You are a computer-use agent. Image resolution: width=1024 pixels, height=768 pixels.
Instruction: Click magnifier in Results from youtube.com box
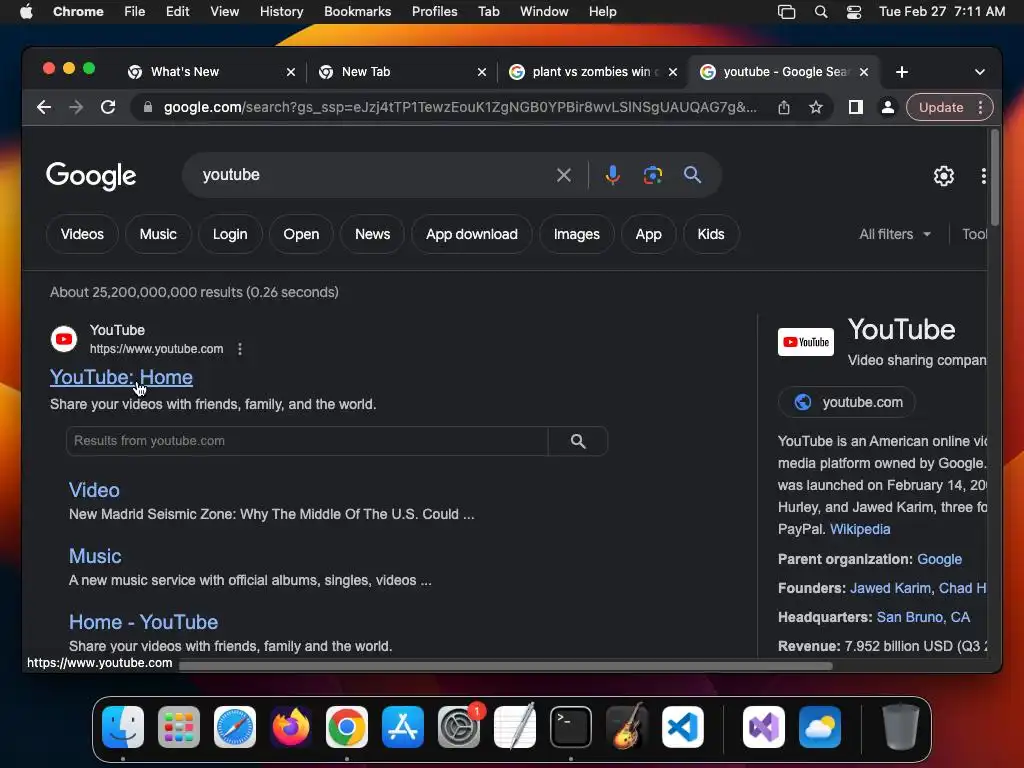pos(578,441)
